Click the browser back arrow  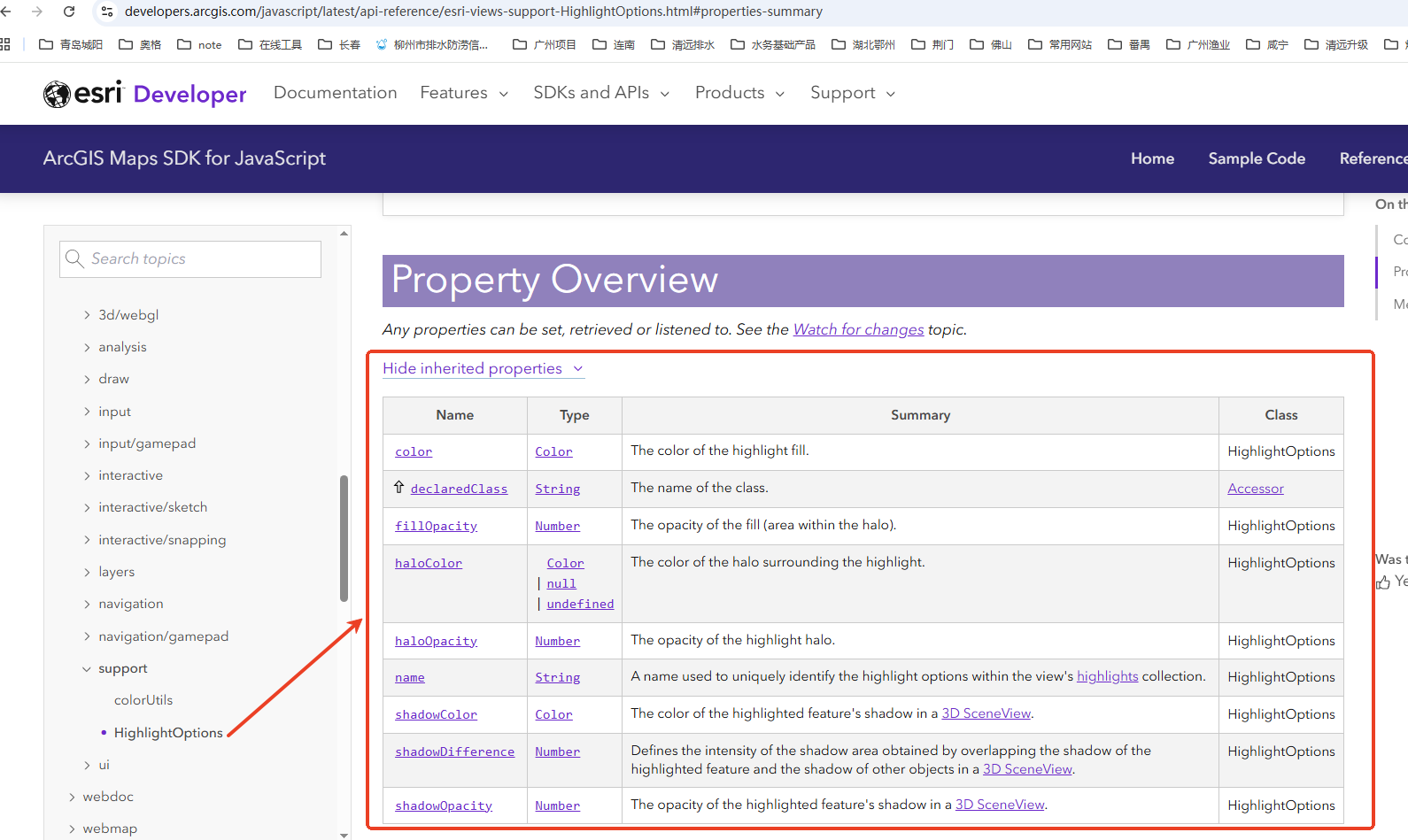(x=6, y=12)
